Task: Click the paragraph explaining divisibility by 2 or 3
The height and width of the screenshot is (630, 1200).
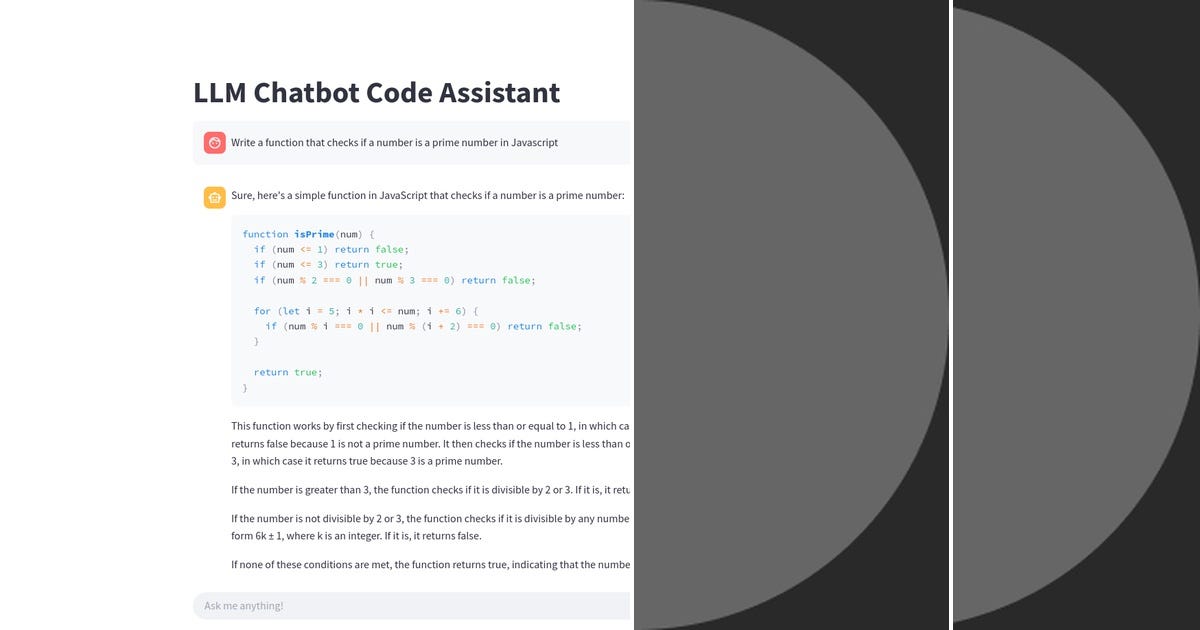Action: tap(420, 490)
